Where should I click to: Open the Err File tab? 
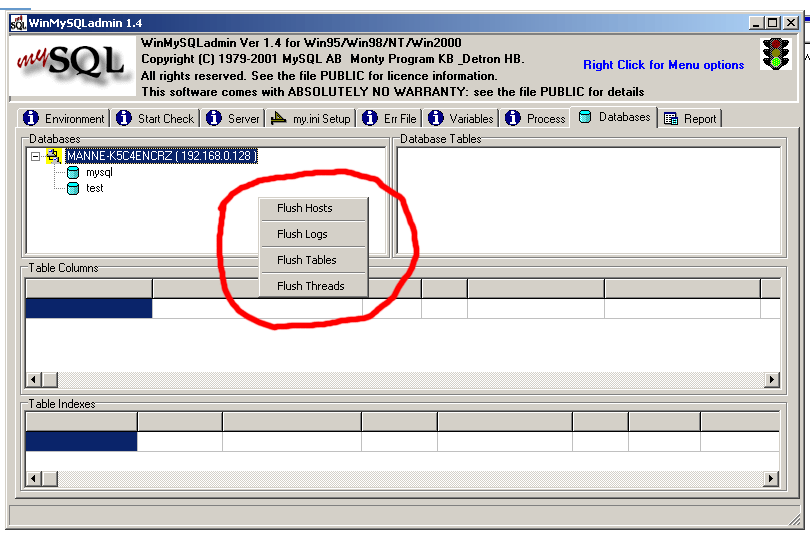click(x=390, y=118)
